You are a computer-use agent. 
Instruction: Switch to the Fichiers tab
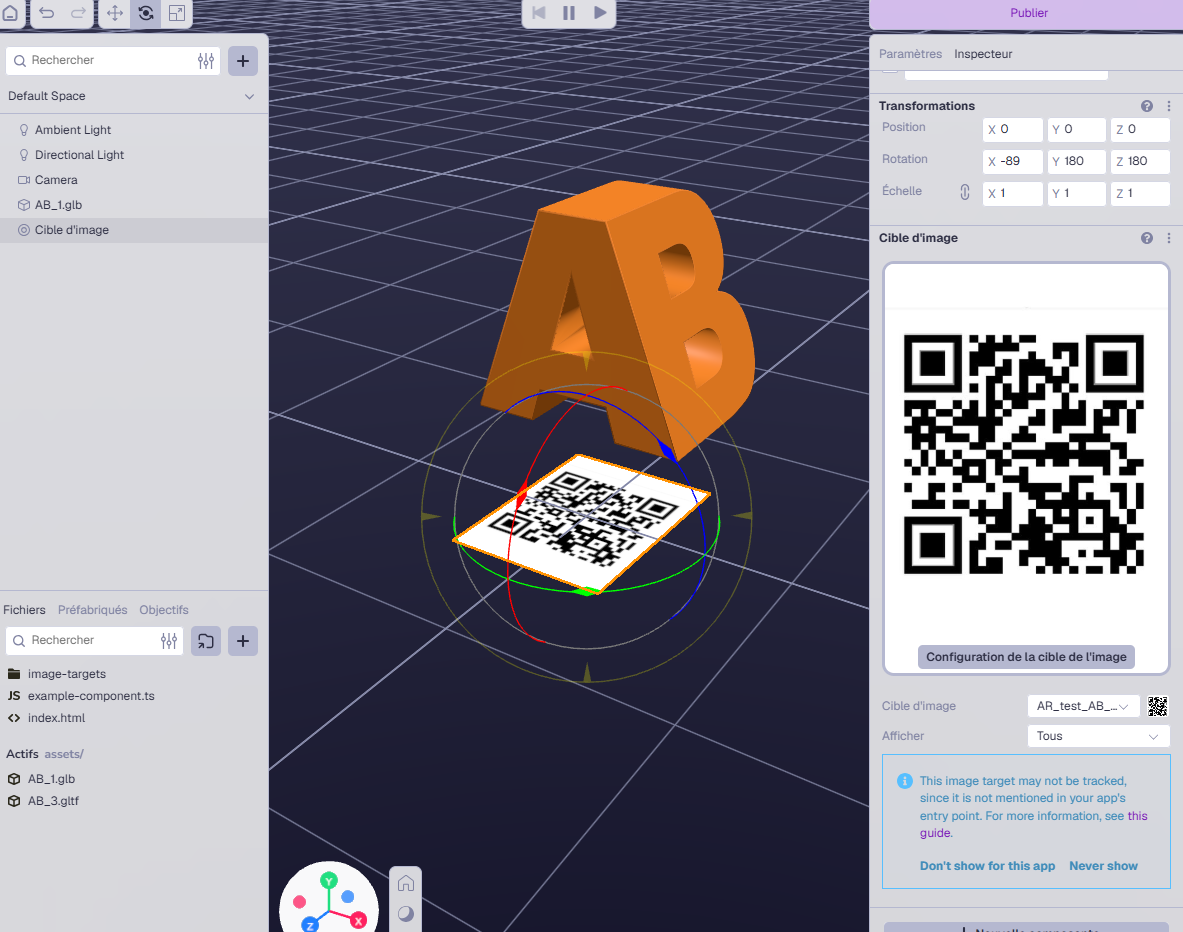[x=24, y=610]
